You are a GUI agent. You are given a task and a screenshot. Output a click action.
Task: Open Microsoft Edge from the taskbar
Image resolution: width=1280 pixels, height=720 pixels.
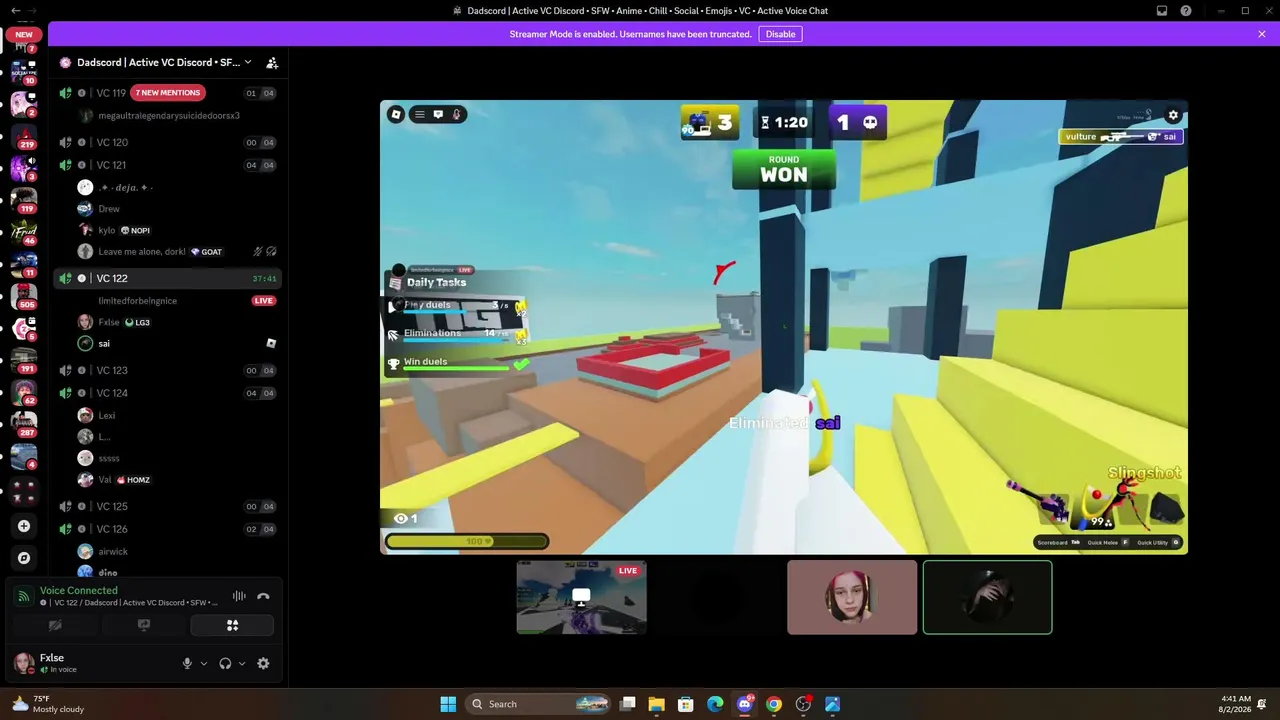tap(715, 704)
